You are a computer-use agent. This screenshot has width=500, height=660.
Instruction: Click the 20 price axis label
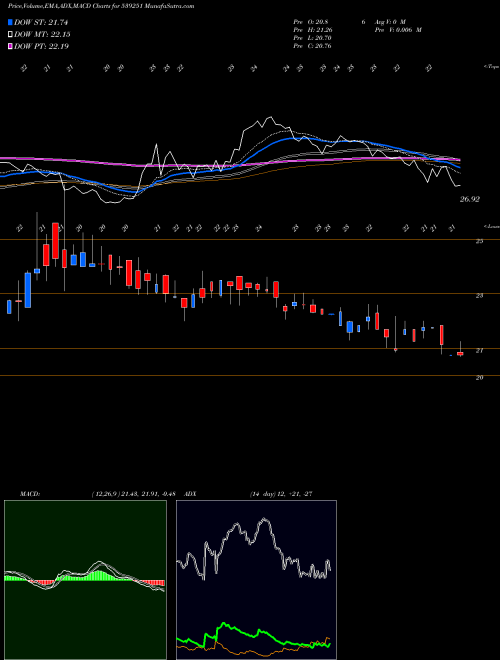pos(479,378)
